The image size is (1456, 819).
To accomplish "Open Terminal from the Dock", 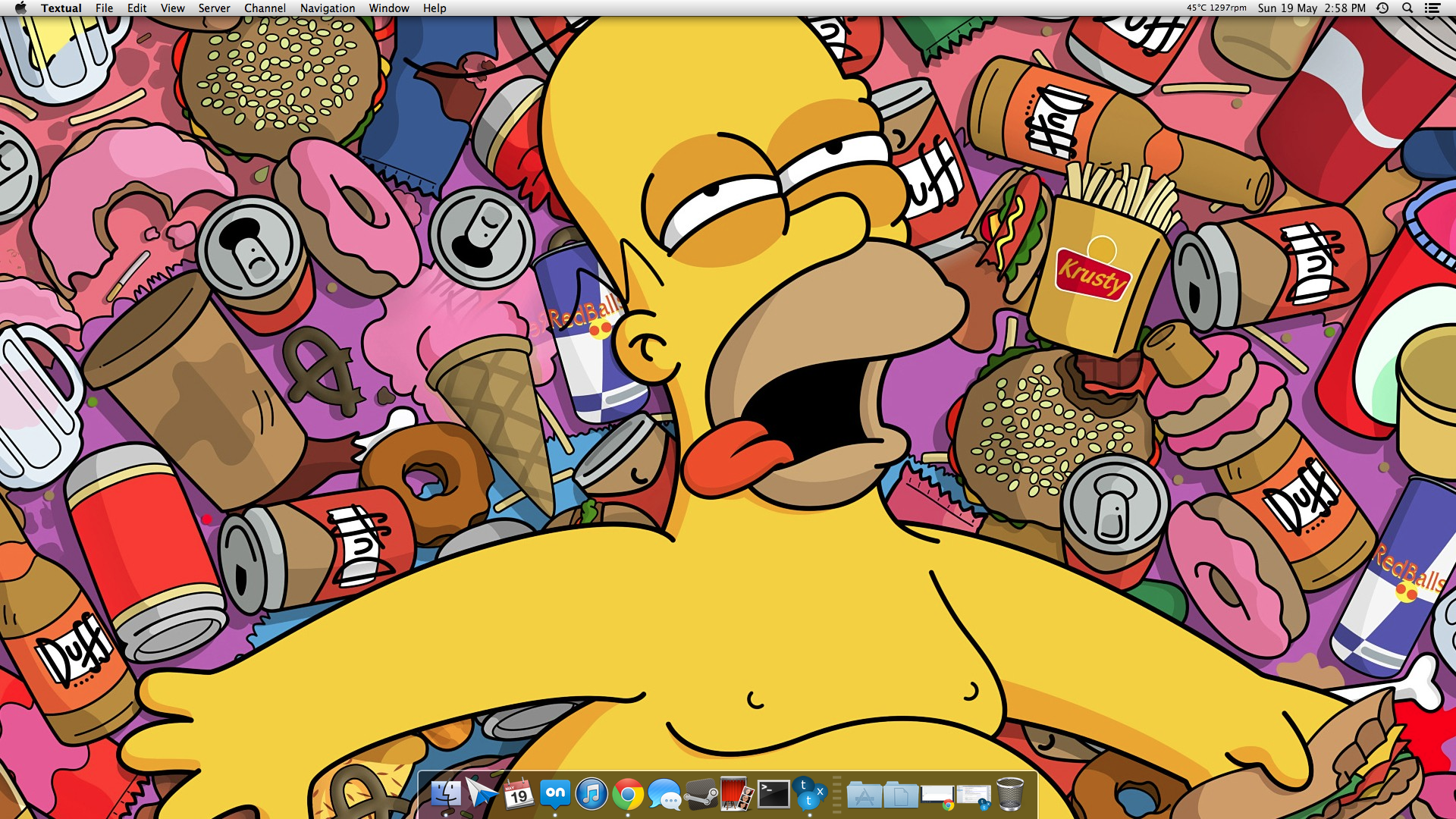I will pos(773,794).
